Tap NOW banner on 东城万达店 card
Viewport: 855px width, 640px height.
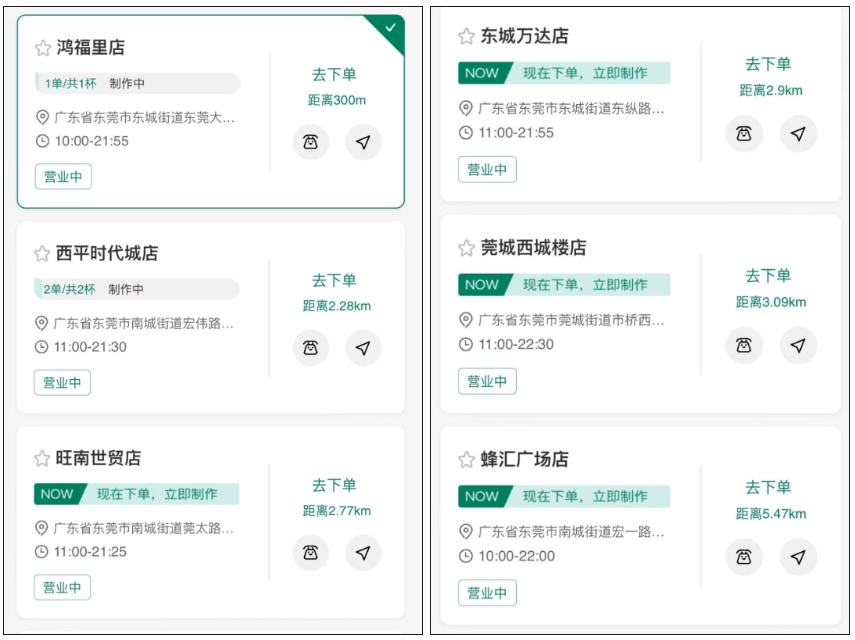[x=564, y=73]
